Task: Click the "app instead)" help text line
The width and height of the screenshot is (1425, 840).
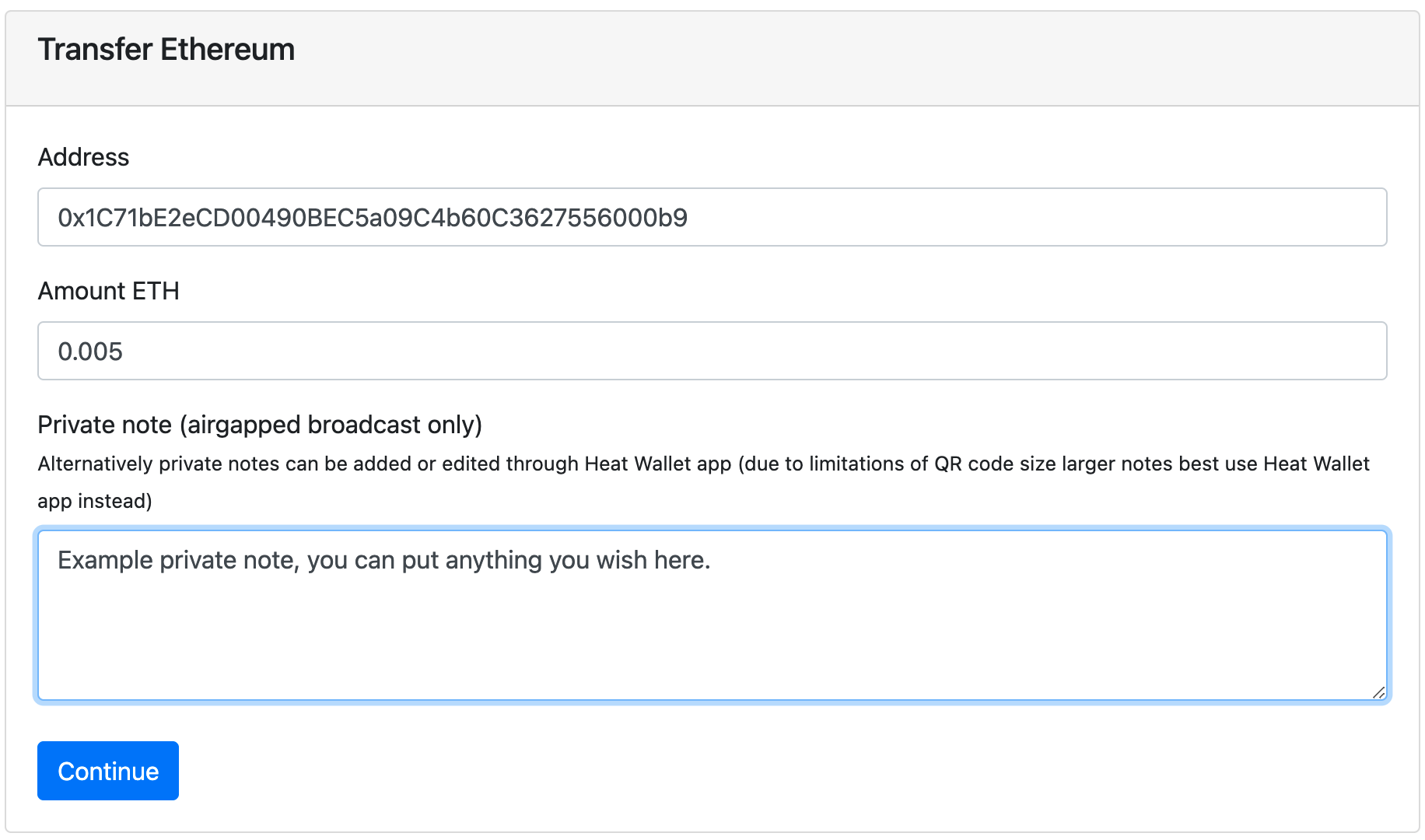Action: (x=95, y=501)
